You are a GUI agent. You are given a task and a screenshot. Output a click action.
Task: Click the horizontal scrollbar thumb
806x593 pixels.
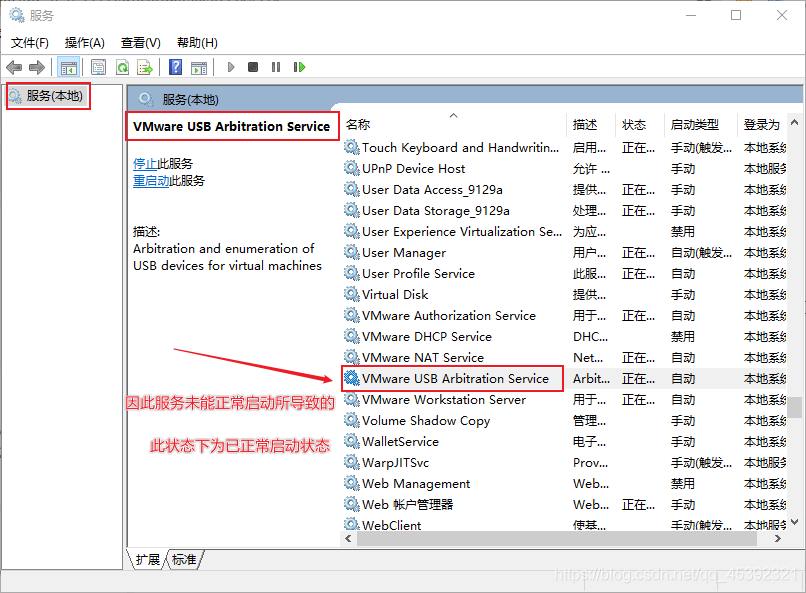(x=557, y=539)
